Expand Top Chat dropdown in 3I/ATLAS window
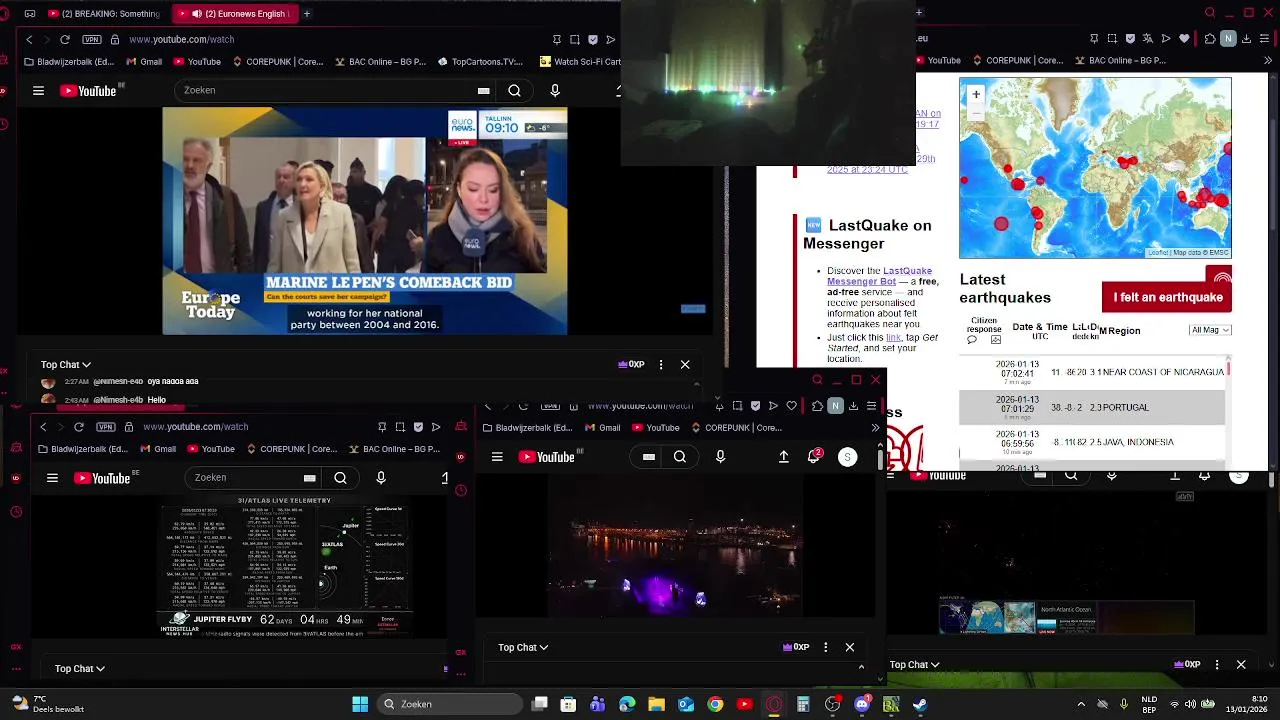 (80, 668)
